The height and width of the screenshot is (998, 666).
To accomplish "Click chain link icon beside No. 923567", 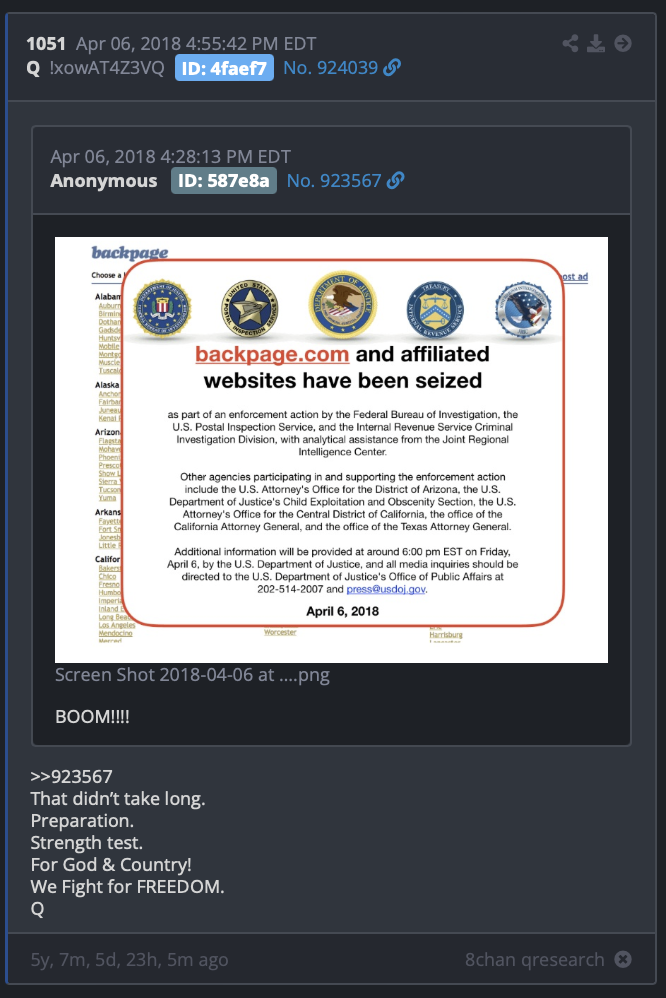I will [x=395, y=181].
